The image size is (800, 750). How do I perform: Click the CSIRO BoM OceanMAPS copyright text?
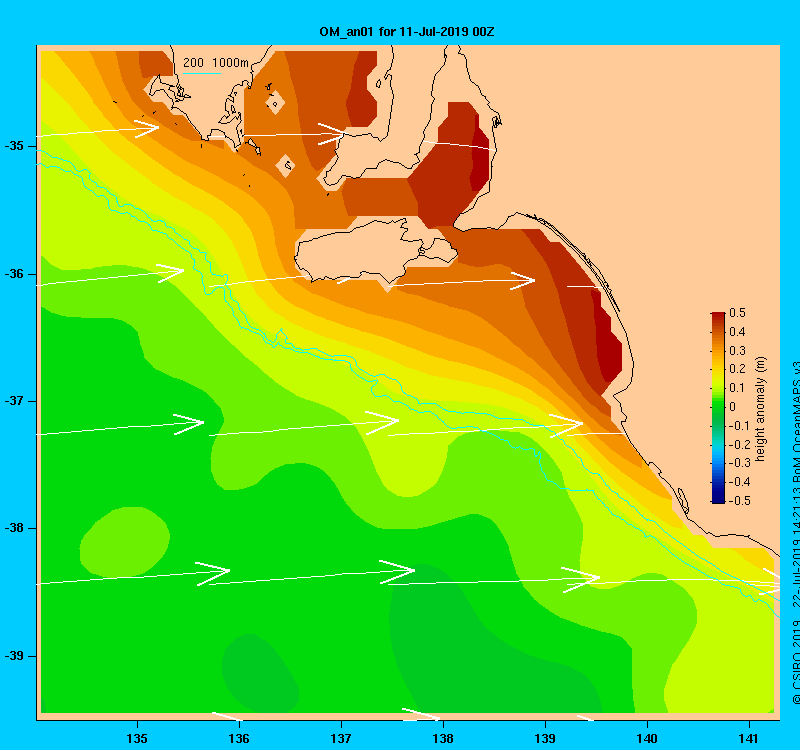796,533
